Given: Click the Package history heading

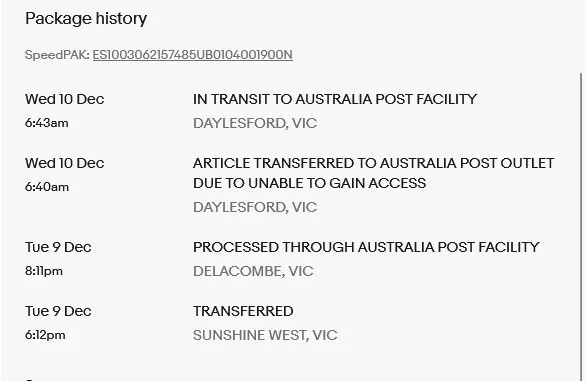Looking at the screenshot, I should [x=86, y=19].
